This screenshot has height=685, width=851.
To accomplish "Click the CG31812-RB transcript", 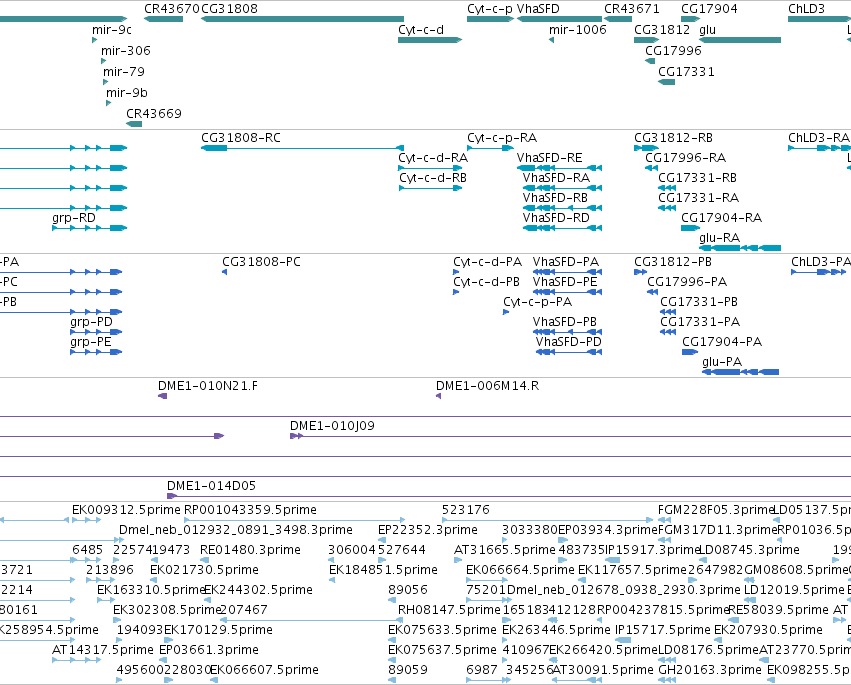I will 646,148.
